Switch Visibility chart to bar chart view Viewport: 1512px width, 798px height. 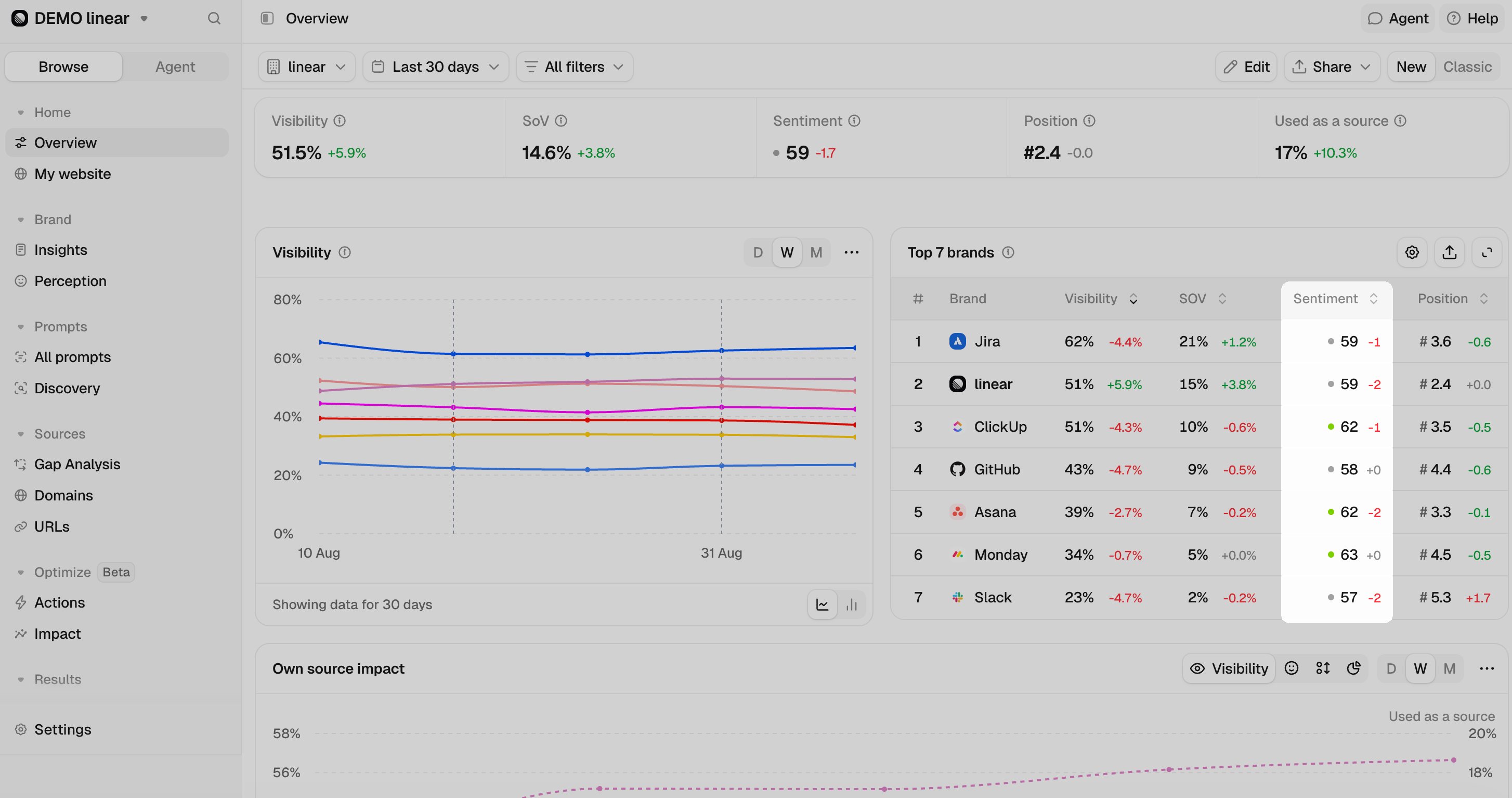pyautogui.click(x=852, y=604)
